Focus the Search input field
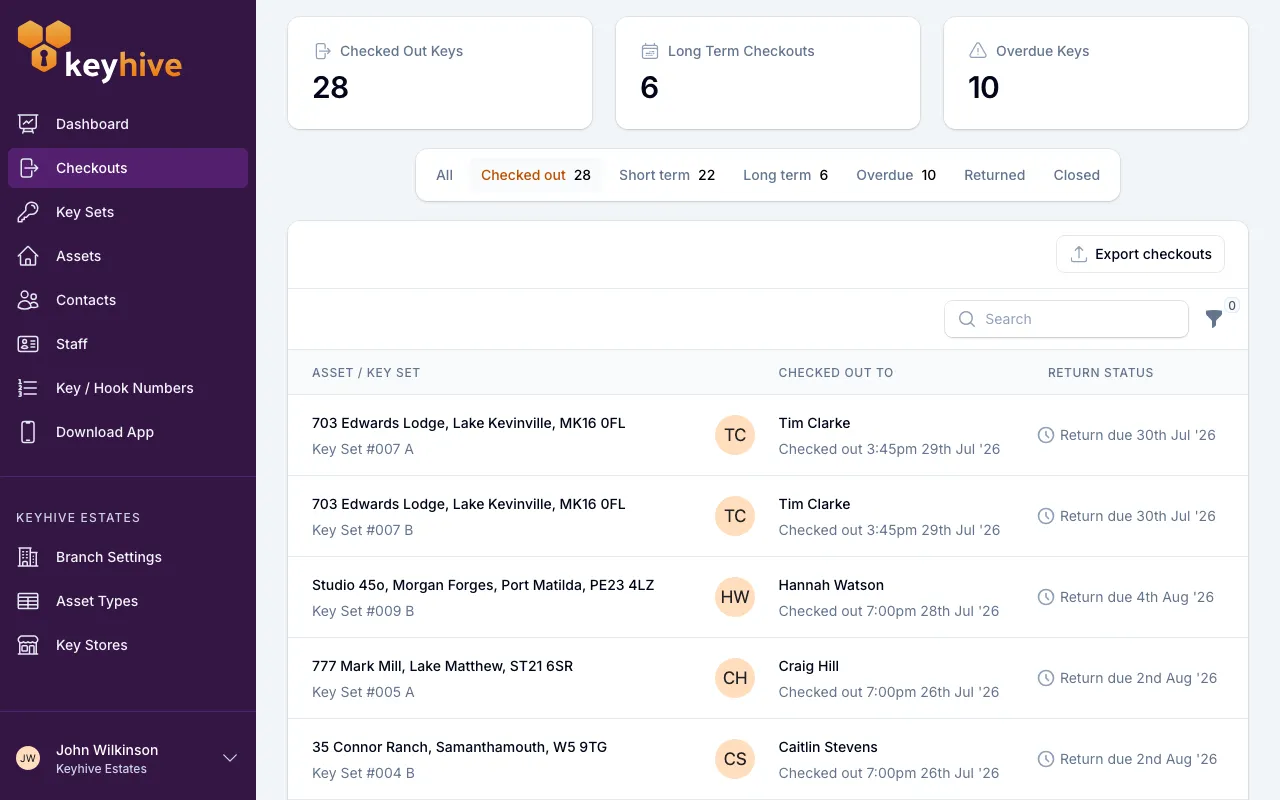The width and height of the screenshot is (1280, 800). click(x=1066, y=319)
